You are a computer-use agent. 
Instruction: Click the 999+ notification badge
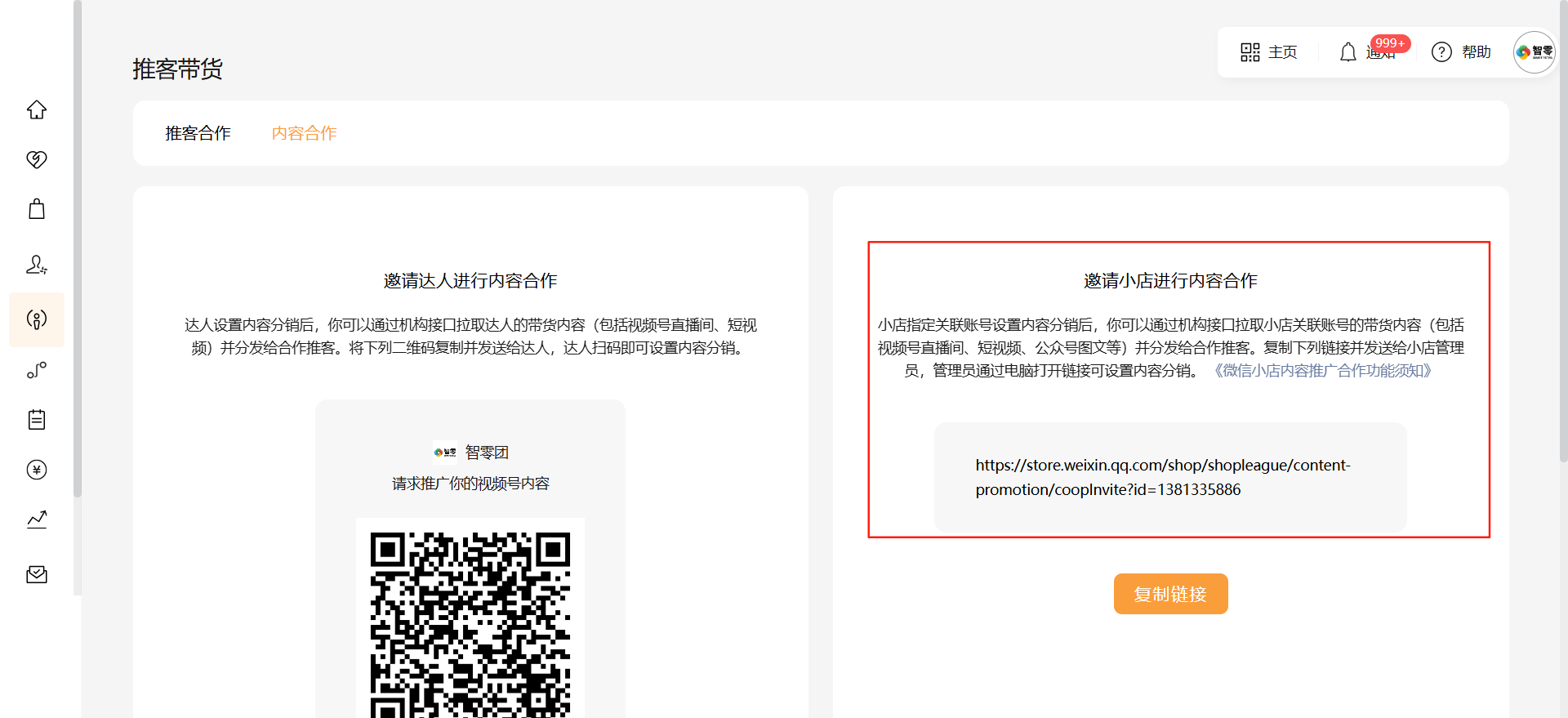tap(1390, 43)
